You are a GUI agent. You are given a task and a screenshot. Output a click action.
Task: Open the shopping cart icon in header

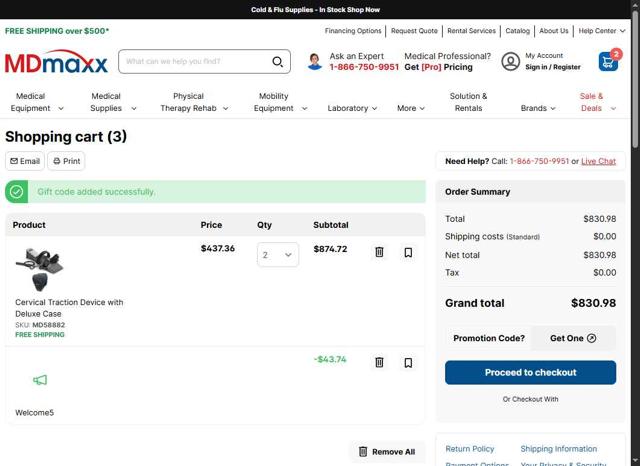pyautogui.click(x=608, y=62)
